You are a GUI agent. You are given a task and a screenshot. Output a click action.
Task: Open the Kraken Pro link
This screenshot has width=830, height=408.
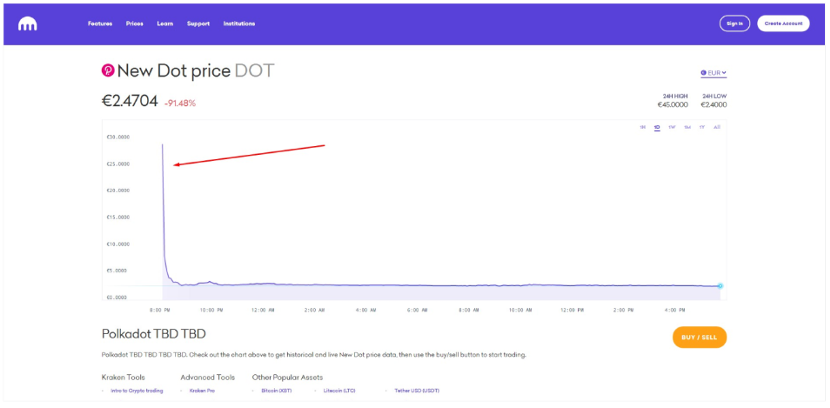click(x=202, y=391)
